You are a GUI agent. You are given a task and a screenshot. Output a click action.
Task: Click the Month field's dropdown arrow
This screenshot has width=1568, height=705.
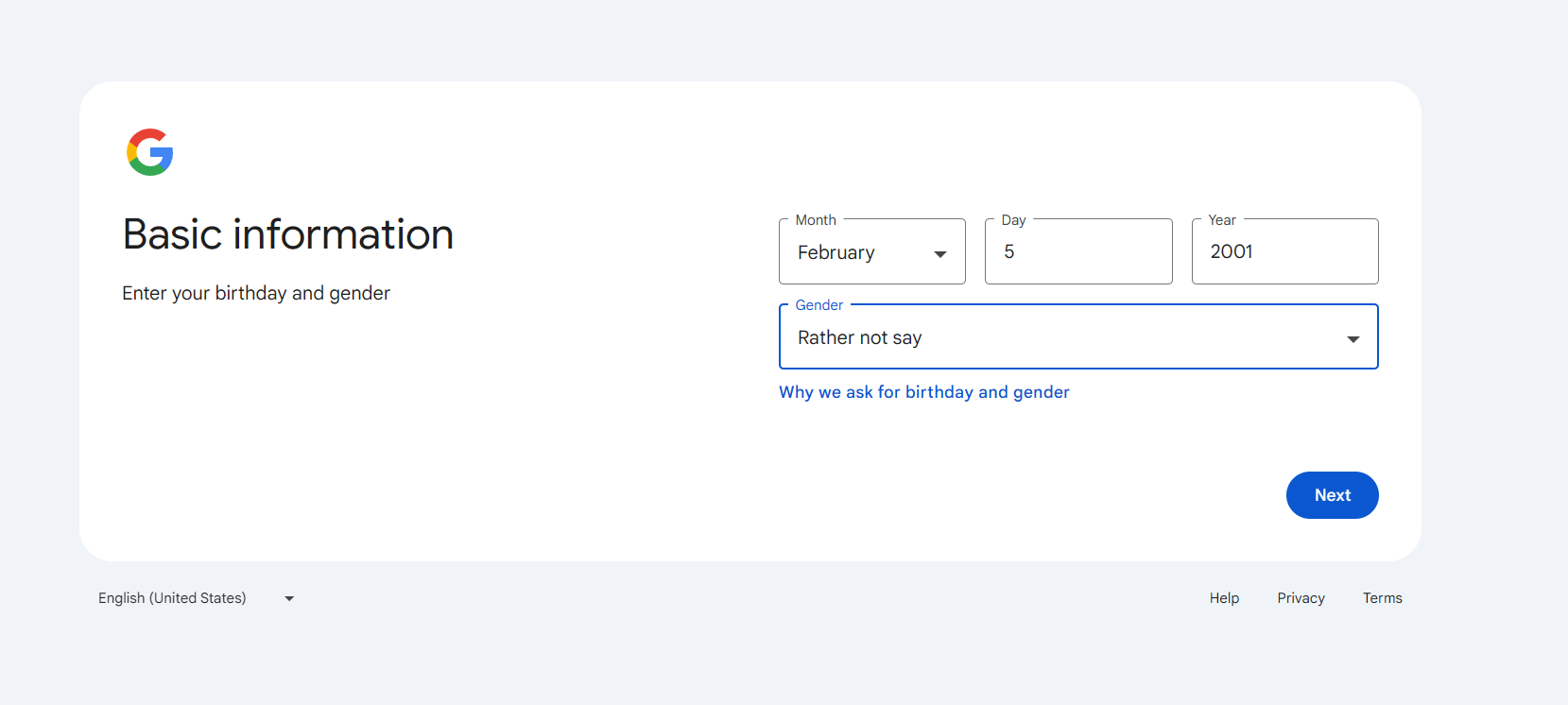click(940, 253)
